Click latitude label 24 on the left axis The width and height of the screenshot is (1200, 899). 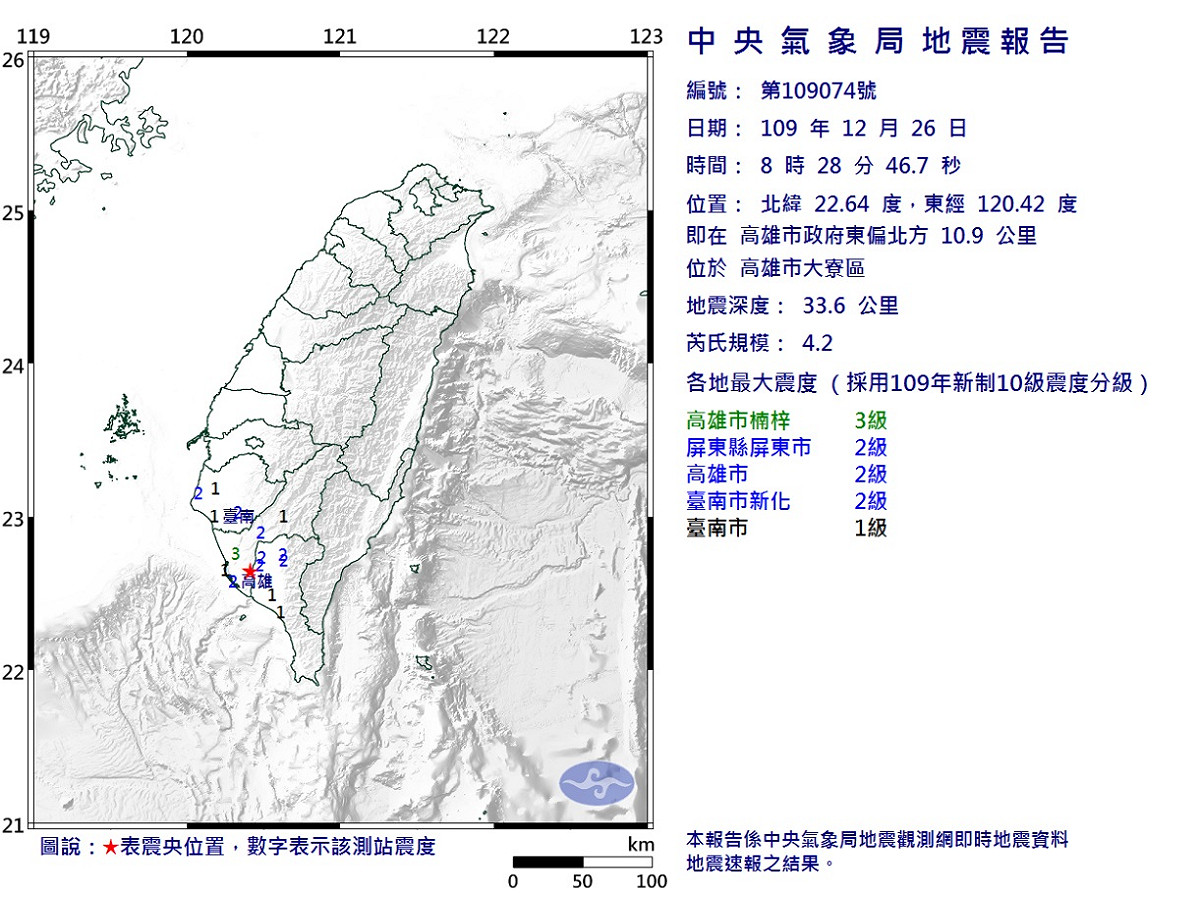[x=13, y=366]
